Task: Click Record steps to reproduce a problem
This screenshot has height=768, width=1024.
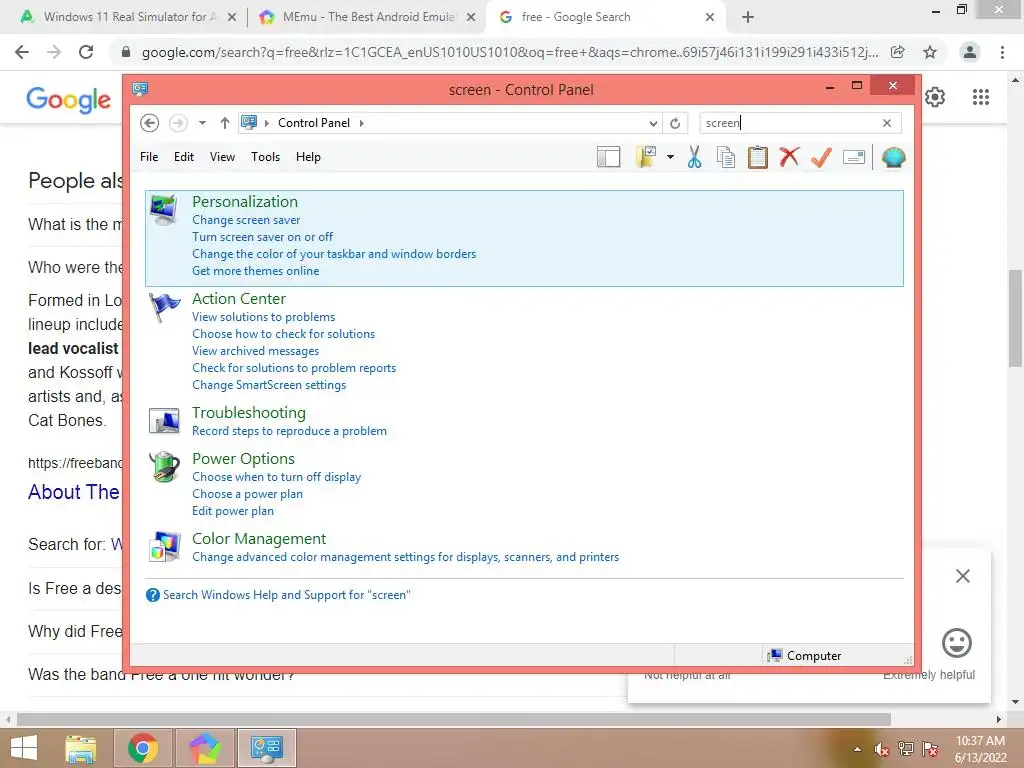Action: [x=289, y=431]
